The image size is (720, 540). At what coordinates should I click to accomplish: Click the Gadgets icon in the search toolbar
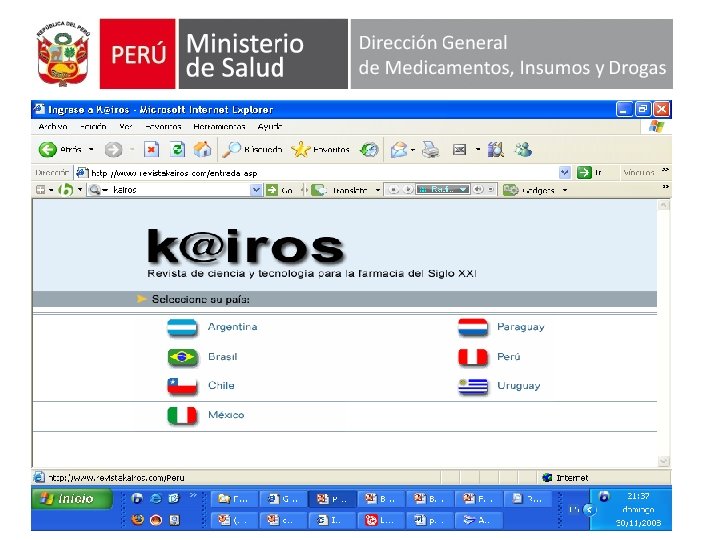pyautogui.click(x=511, y=190)
